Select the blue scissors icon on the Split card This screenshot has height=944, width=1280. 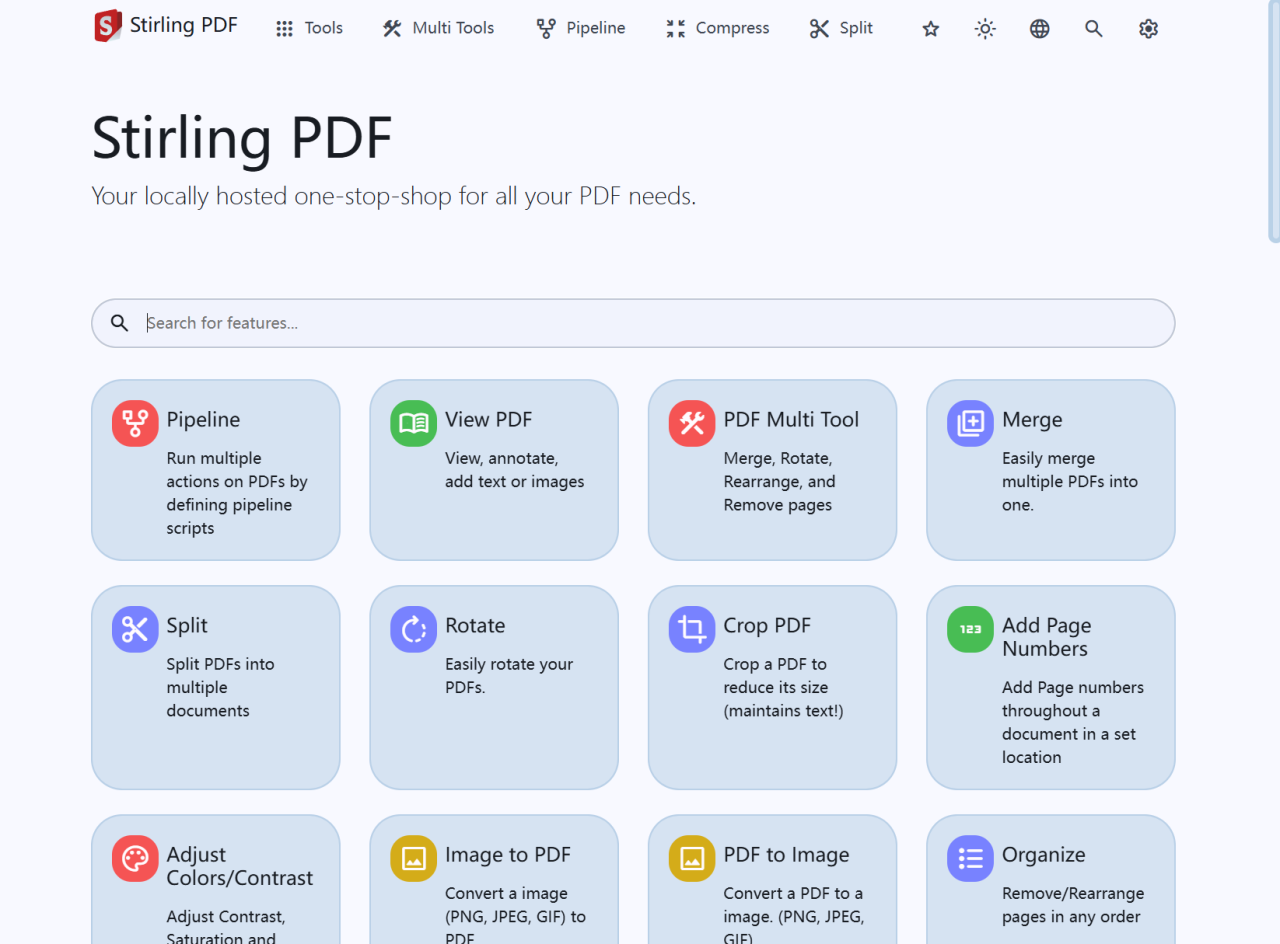[x=134, y=629]
